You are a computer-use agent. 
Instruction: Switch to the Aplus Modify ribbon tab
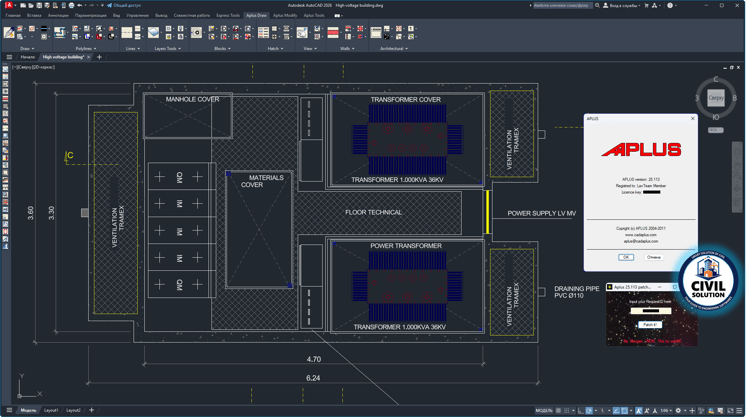285,15
